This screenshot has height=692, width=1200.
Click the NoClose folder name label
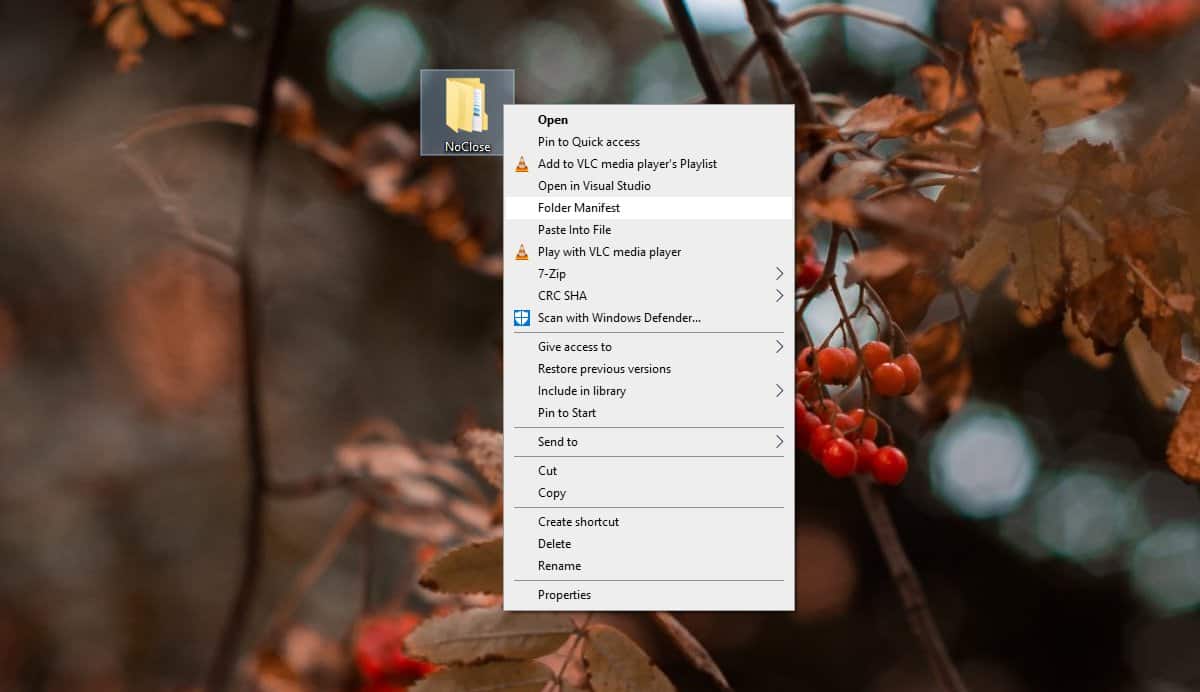pyautogui.click(x=467, y=147)
